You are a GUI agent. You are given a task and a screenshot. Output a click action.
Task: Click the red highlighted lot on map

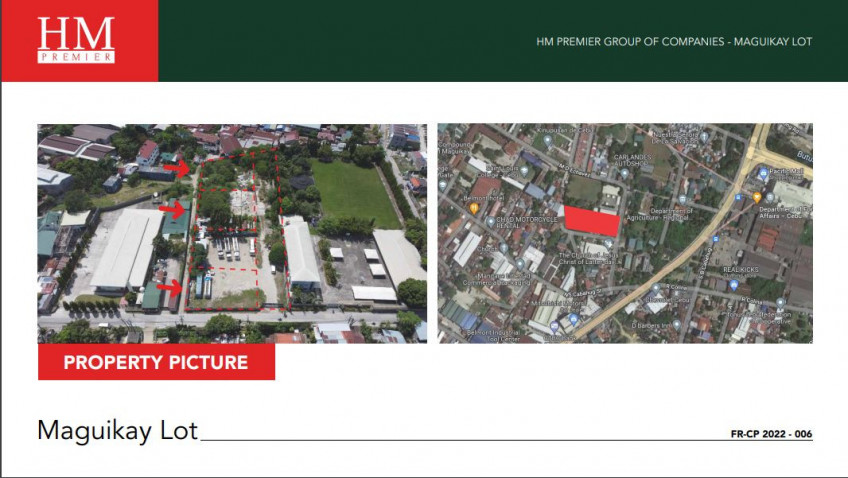click(x=592, y=221)
